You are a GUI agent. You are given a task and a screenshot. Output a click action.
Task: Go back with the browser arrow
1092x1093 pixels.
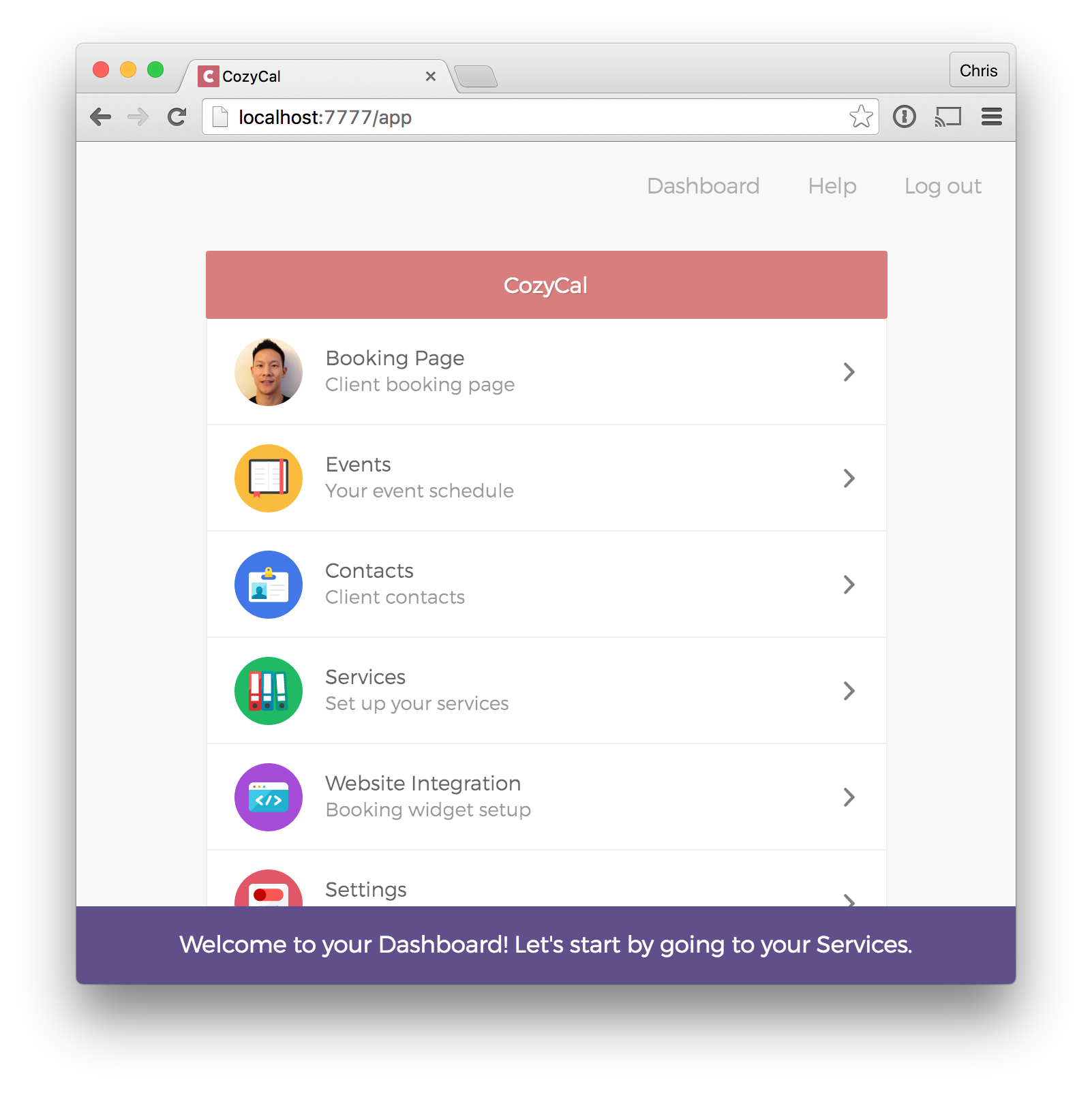[x=101, y=117]
